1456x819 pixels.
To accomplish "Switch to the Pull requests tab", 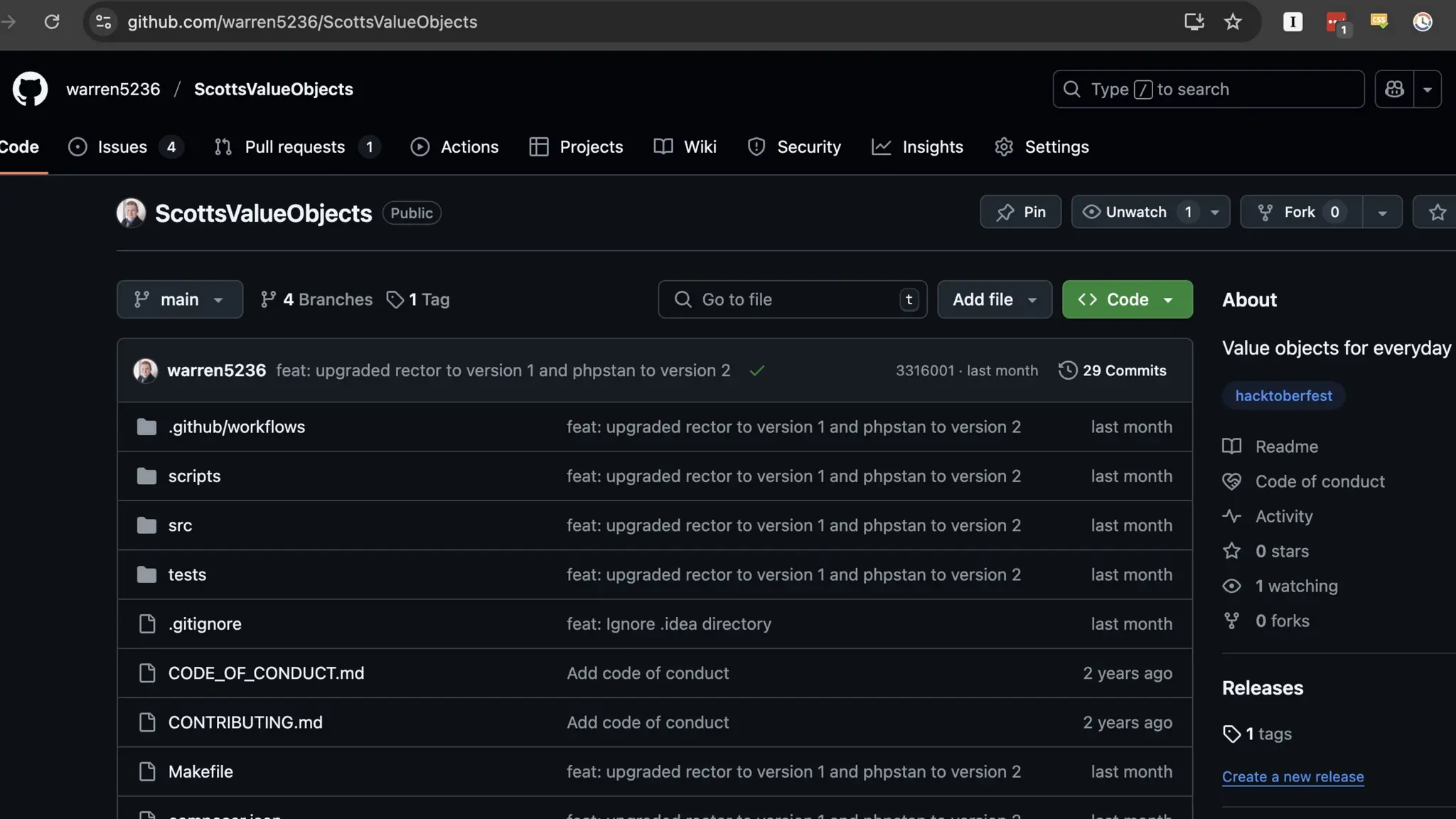I will click(297, 146).
